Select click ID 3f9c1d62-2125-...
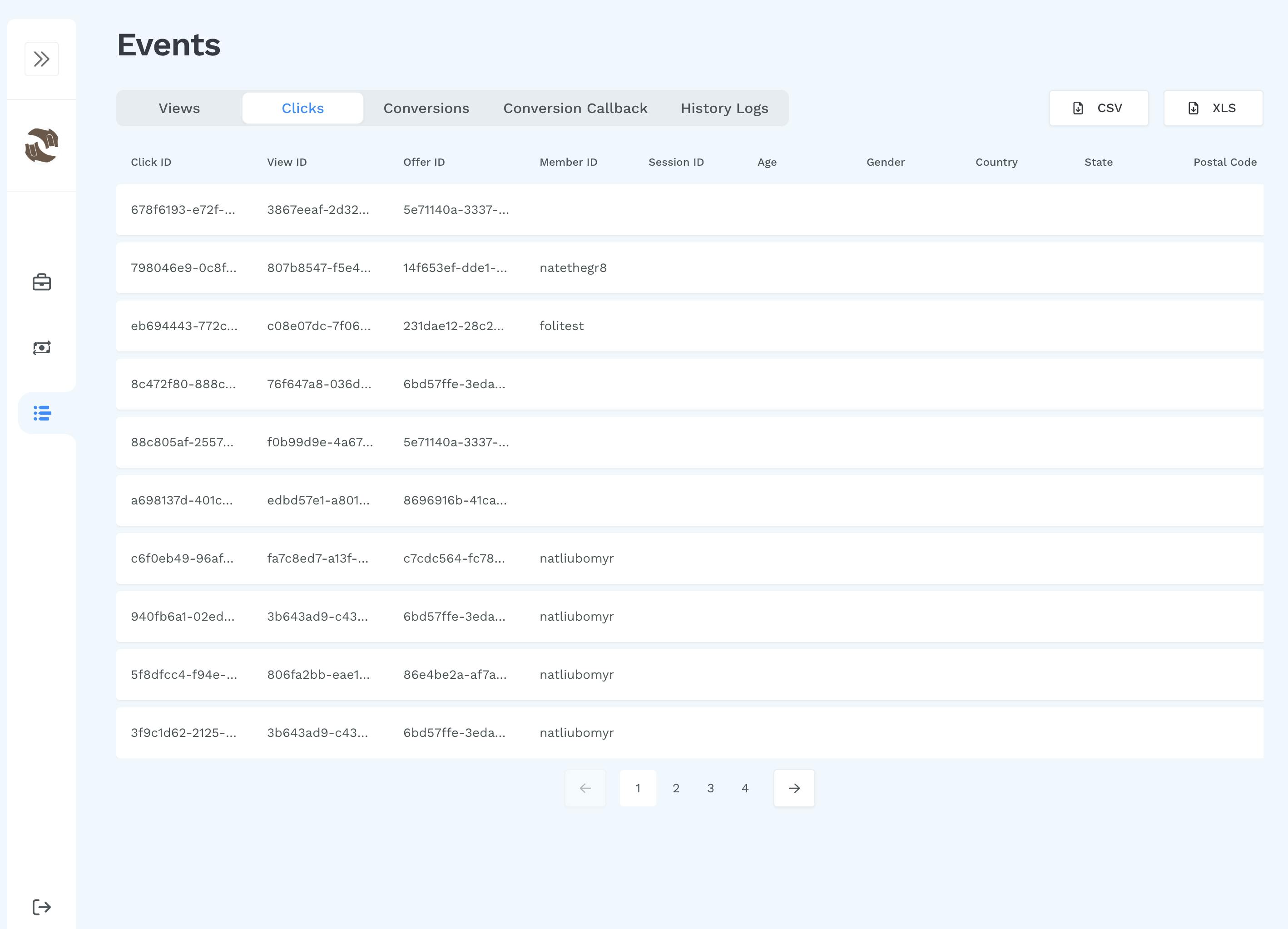The width and height of the screenshot is (1288, 929). (x=183, y=732)
